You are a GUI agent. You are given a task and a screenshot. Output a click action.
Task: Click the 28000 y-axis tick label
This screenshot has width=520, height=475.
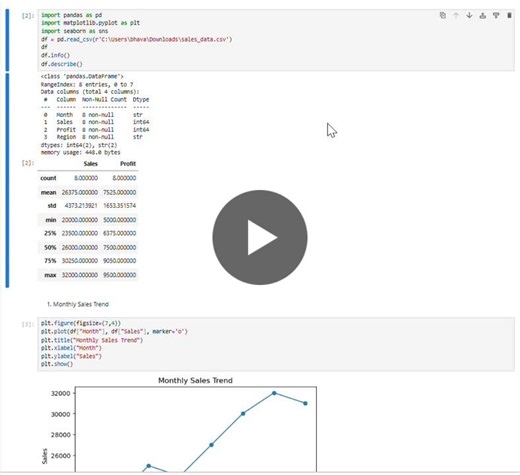60,435
